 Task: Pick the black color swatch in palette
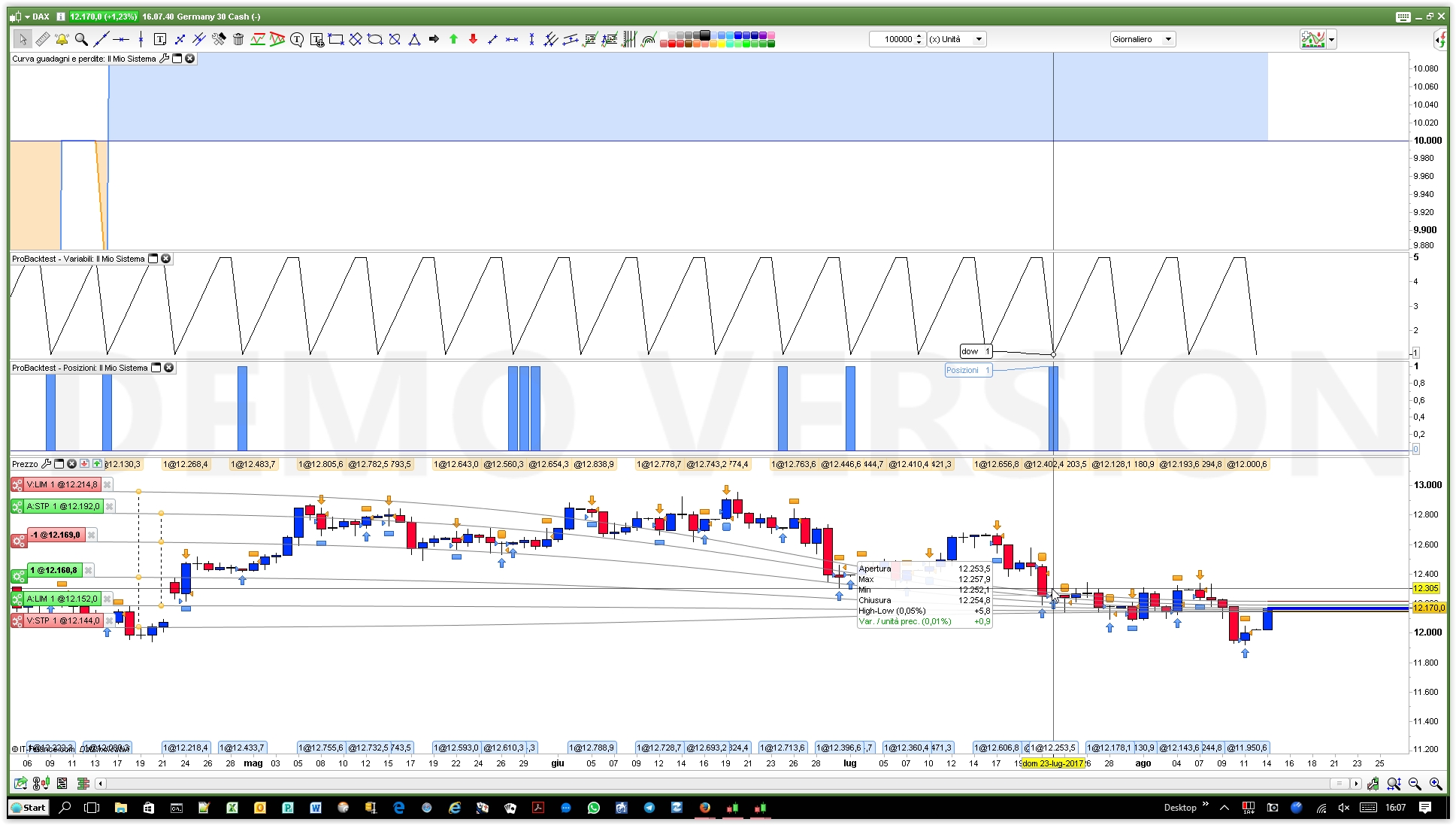[705, 35]
